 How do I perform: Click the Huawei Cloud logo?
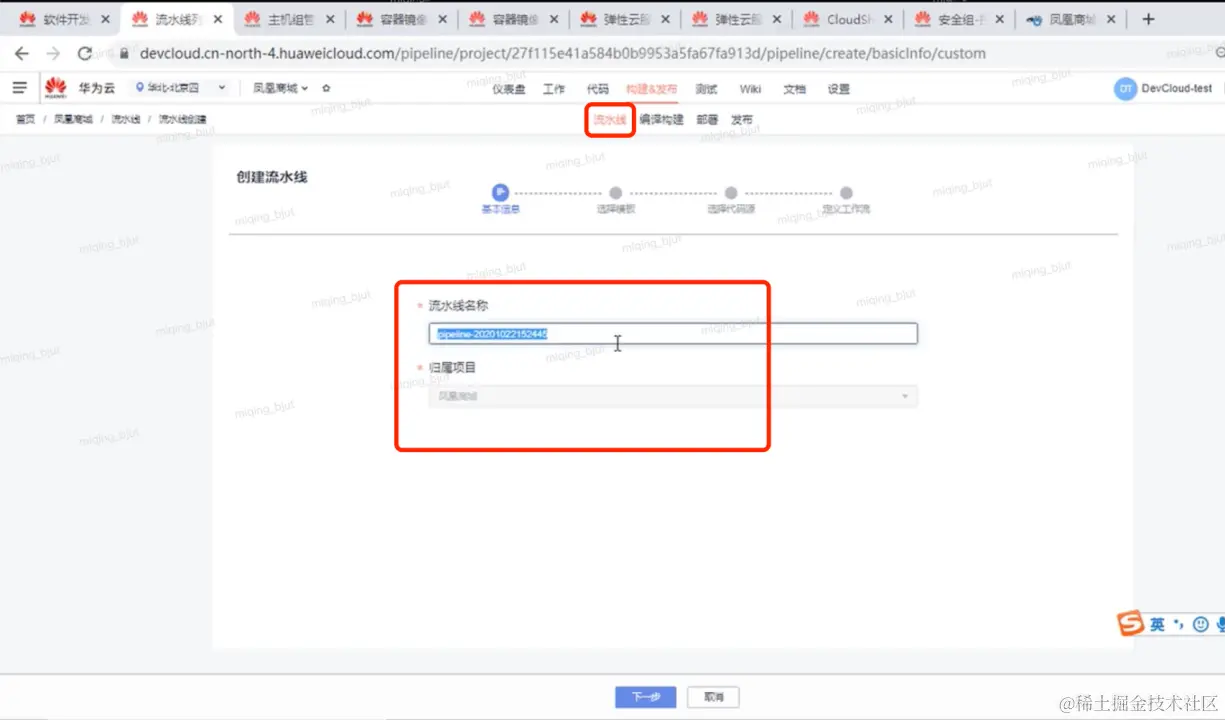coord(55,88)
